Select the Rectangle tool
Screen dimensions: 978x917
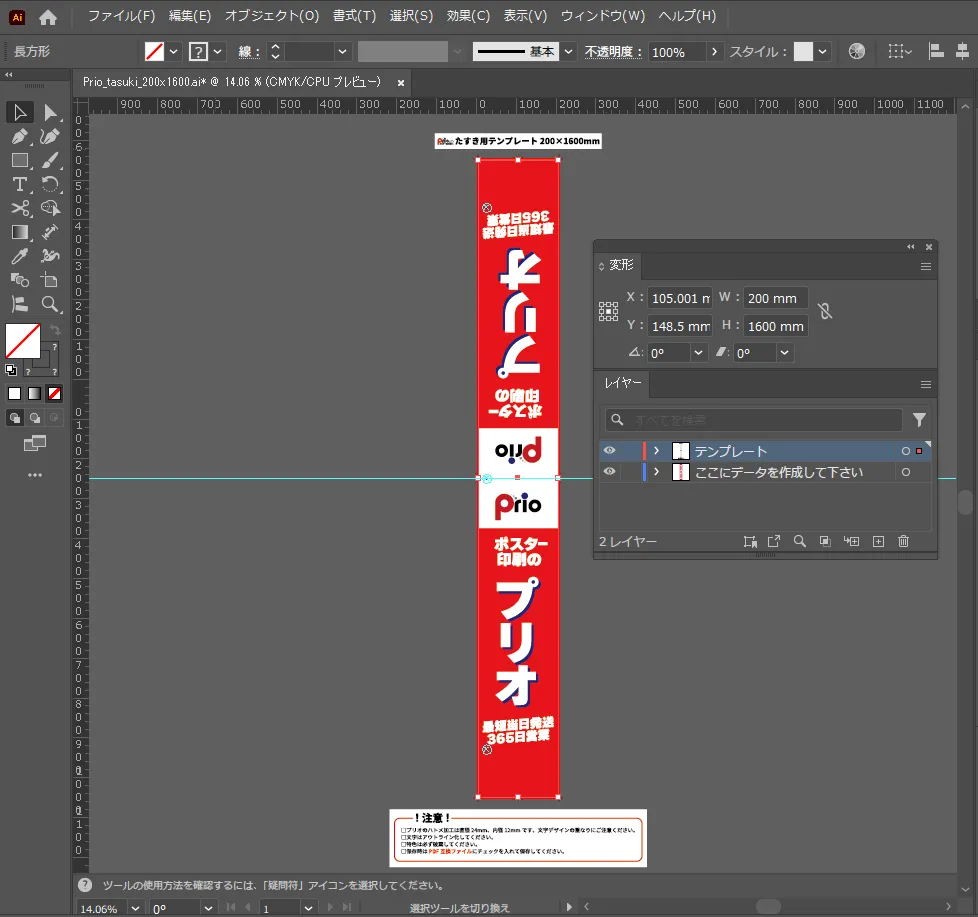pyautogui.click(x=20, y=160)
